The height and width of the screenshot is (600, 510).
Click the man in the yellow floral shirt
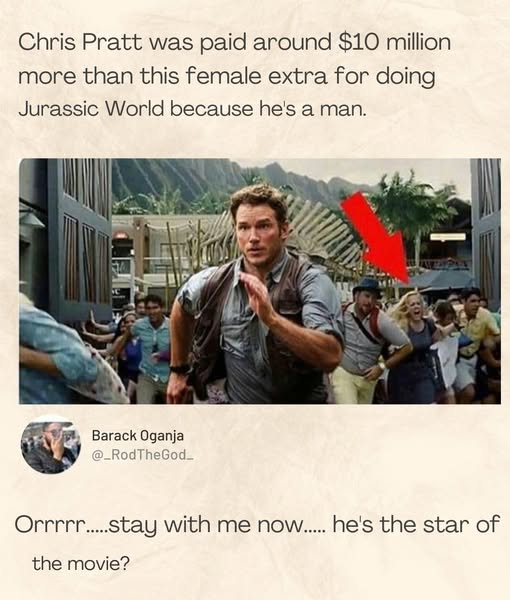point(476,337)
